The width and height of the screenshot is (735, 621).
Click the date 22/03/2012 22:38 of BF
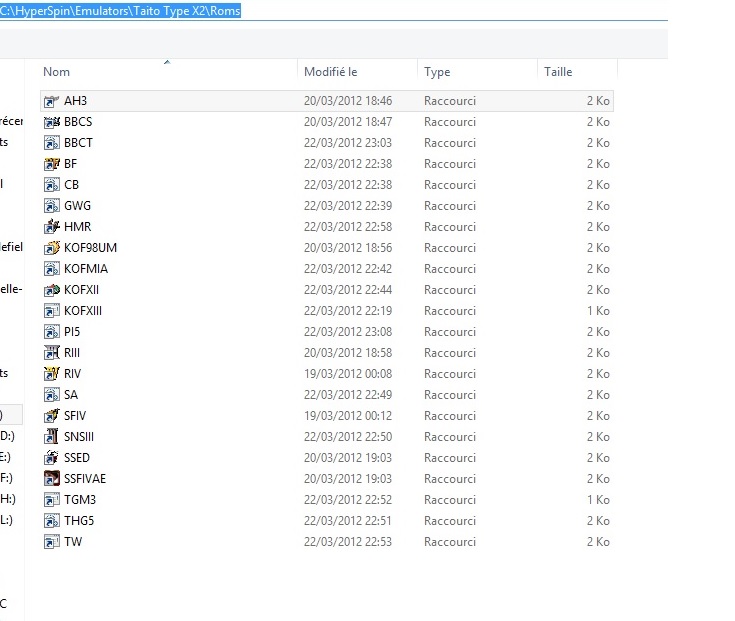coord(348,164)
